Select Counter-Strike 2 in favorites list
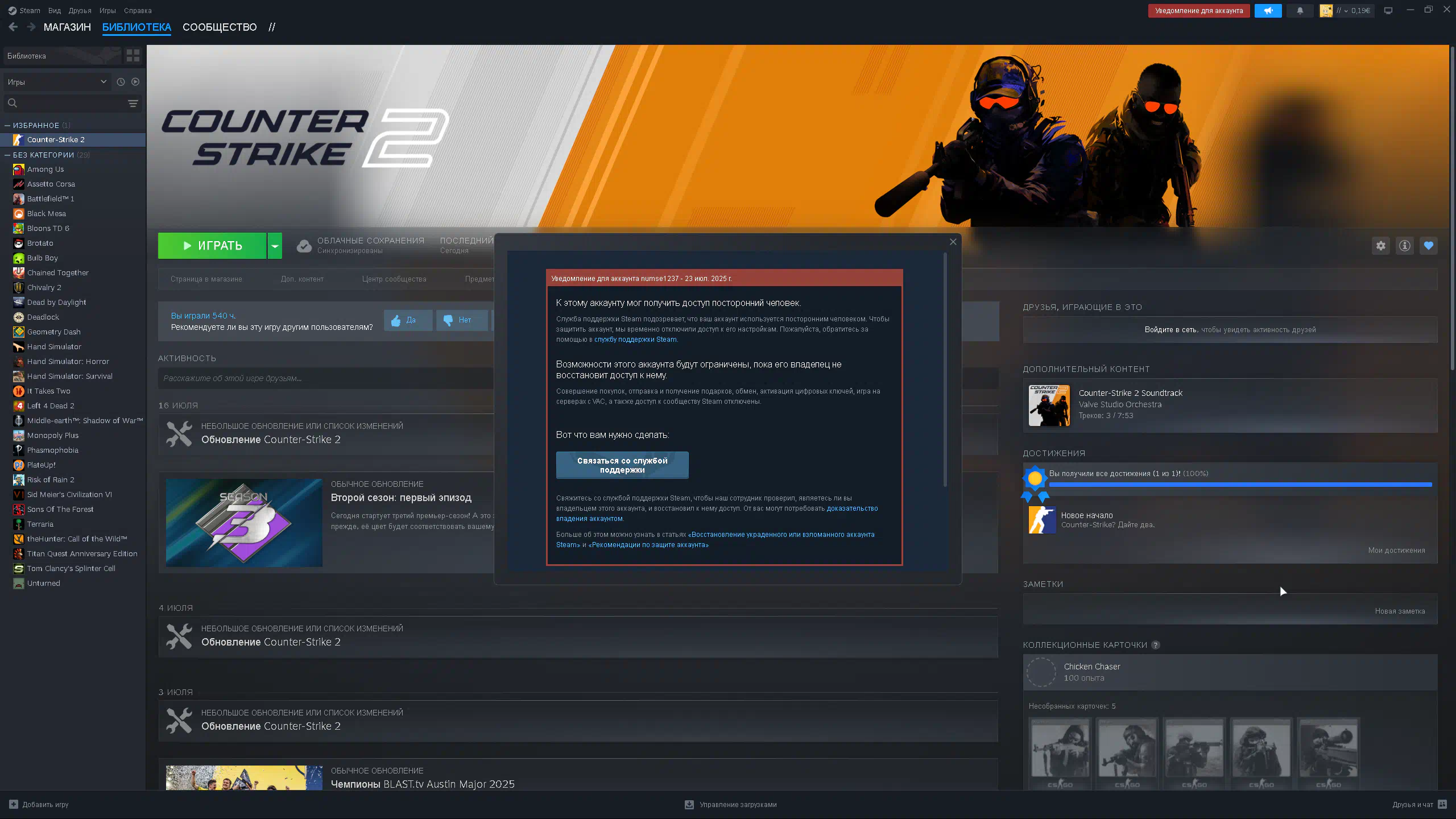The image size is (1456, 819). tap(73, 140)
